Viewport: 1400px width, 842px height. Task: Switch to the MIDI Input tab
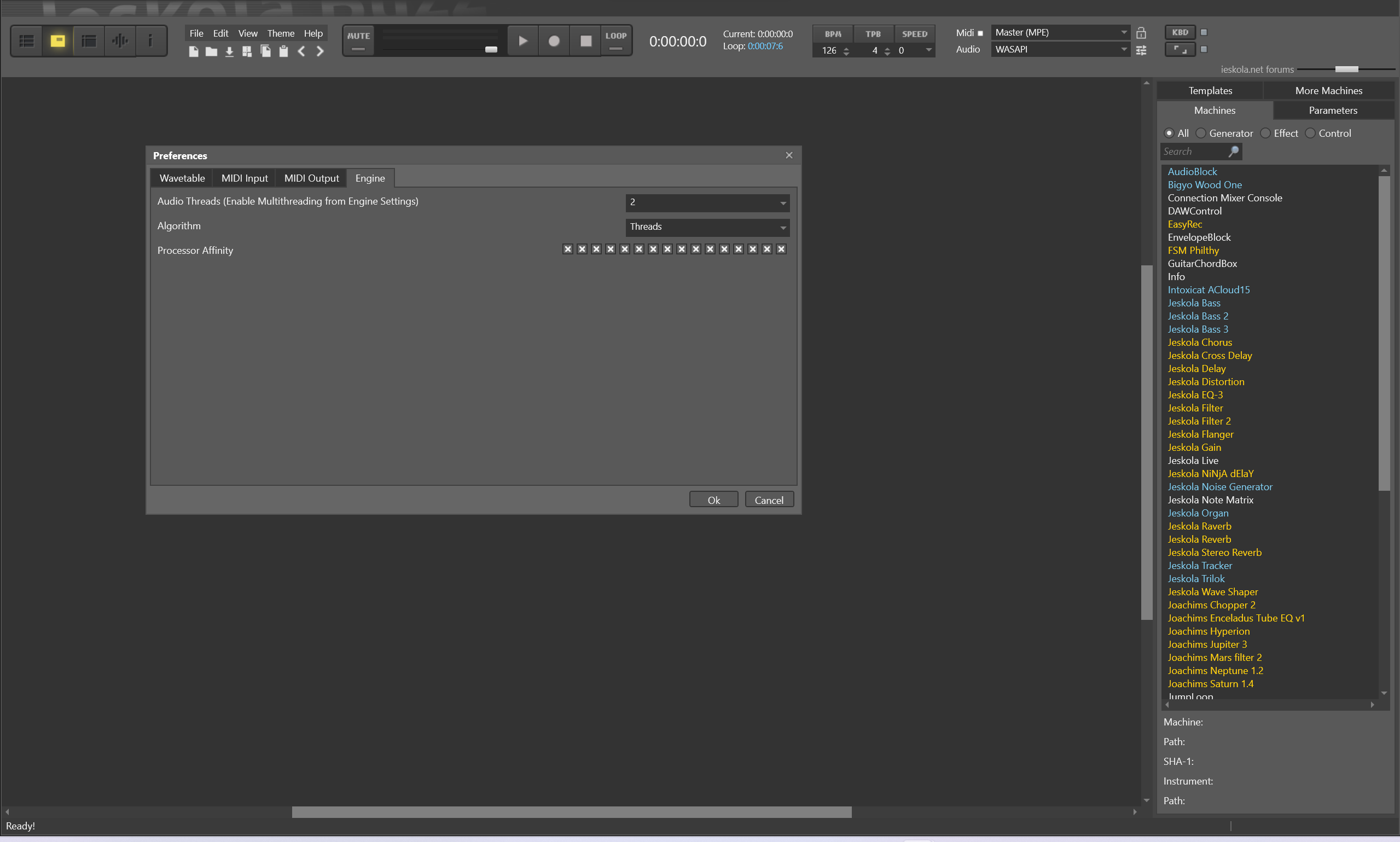pos(245,178)
